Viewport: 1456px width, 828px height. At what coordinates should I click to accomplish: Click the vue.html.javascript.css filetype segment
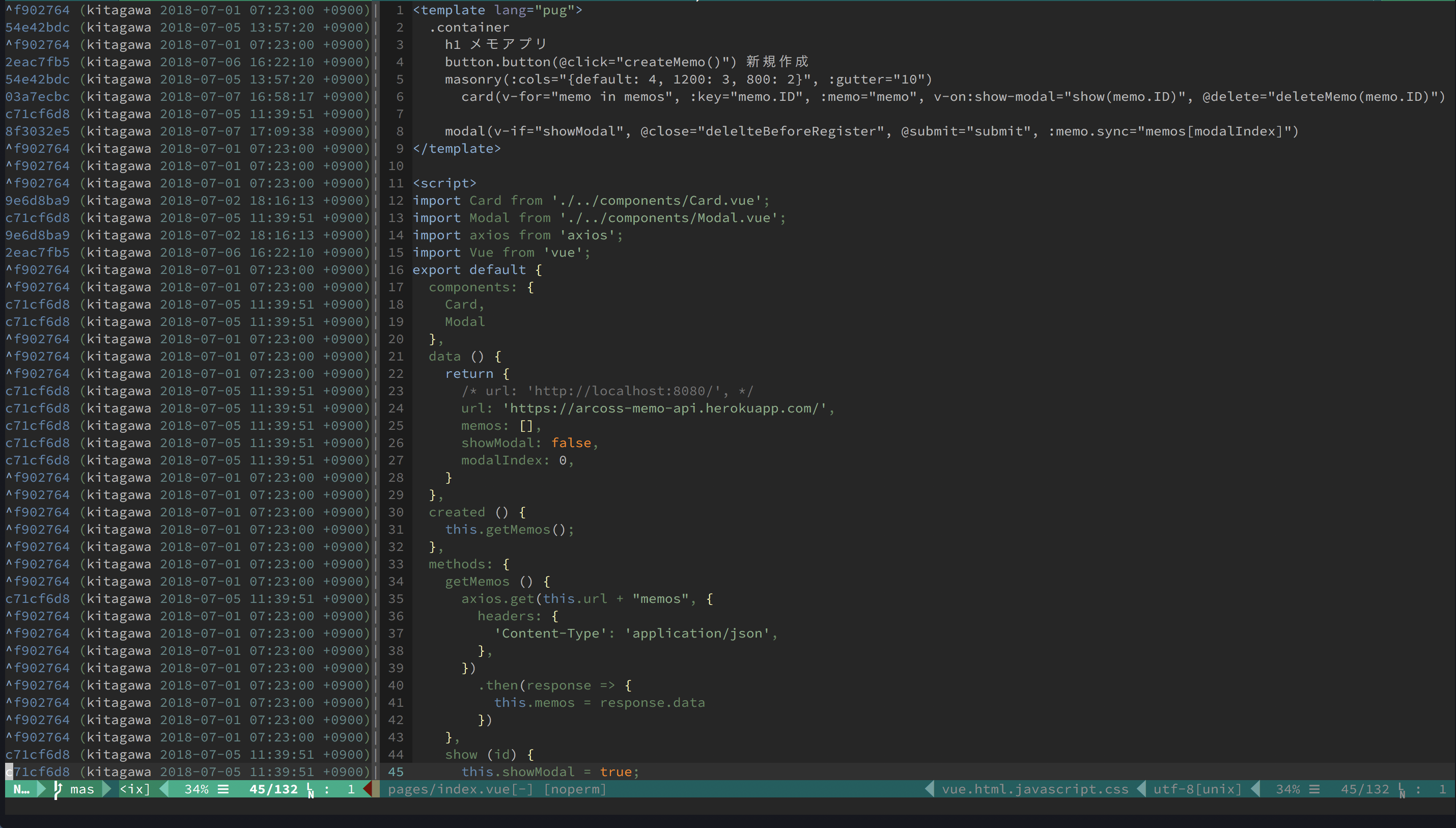coord(1034,789)
